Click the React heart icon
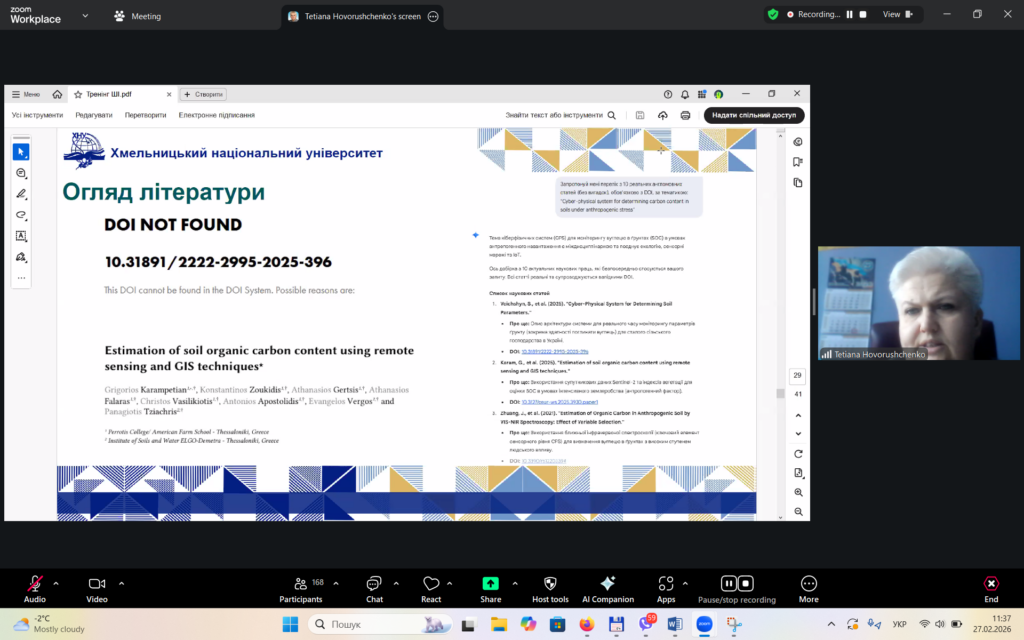 (431, 584)
